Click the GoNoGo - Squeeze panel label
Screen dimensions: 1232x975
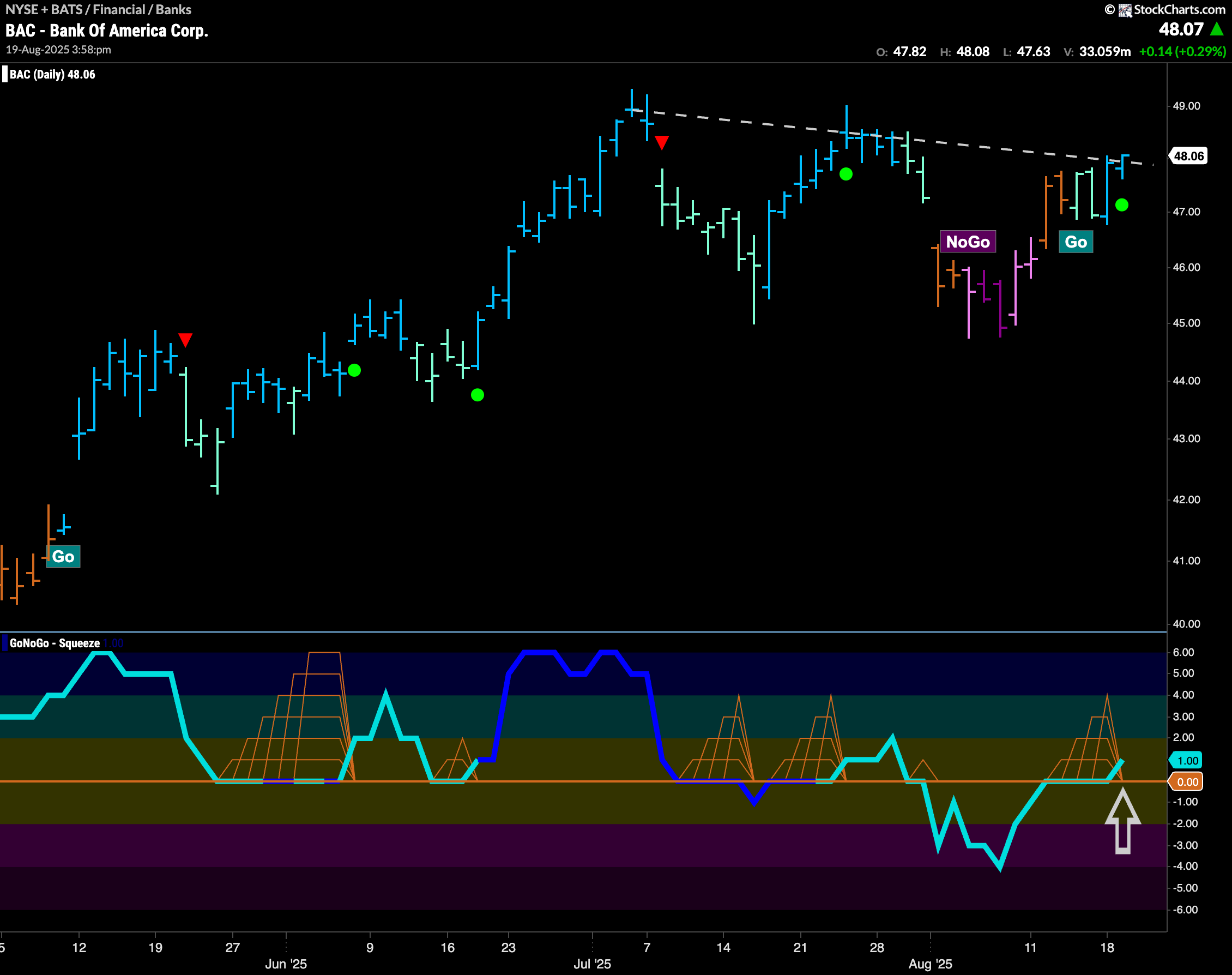55,643
